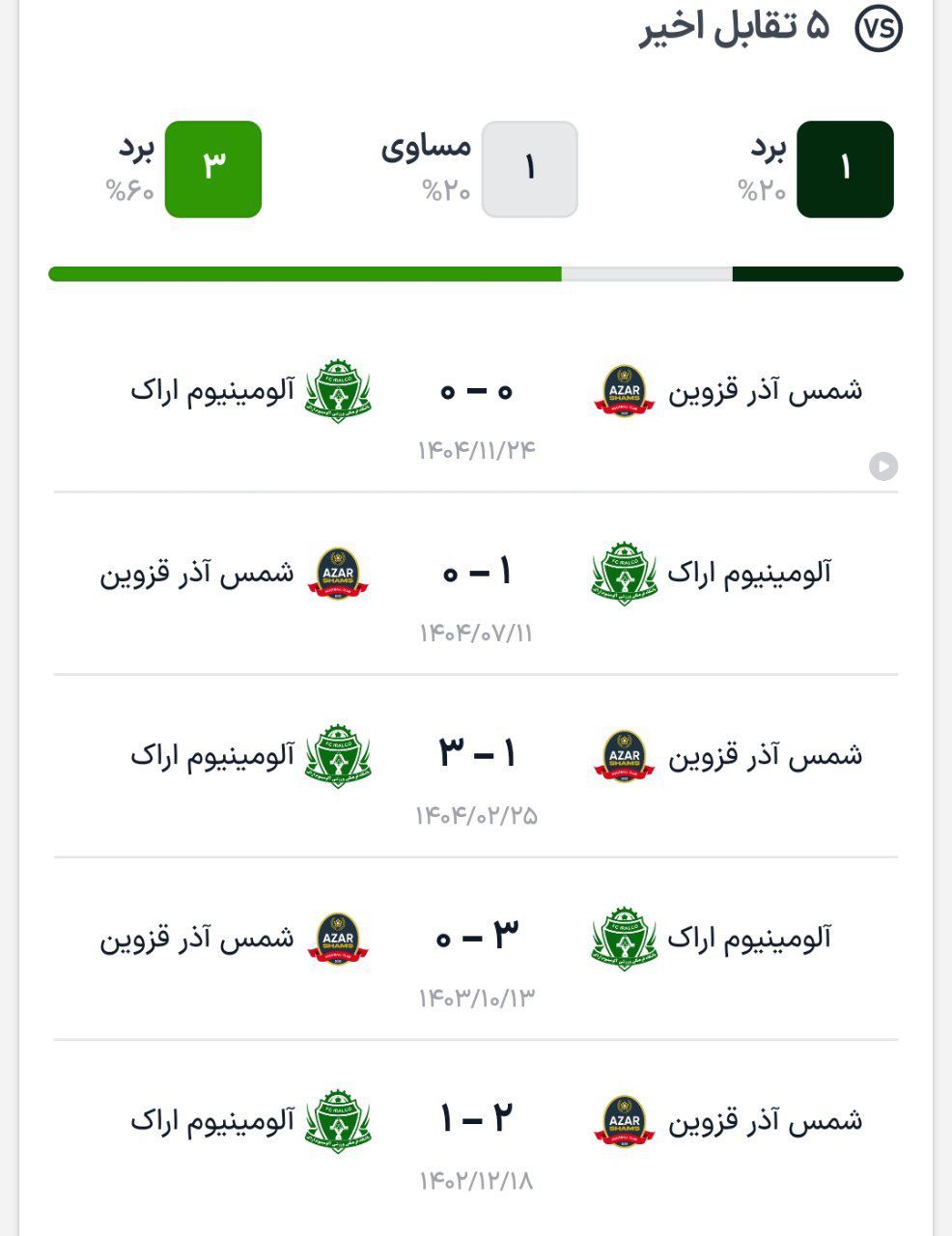Click the VS head-to-head icon
The height and width of the screenshot is (1236, 952).
[878, 29]
